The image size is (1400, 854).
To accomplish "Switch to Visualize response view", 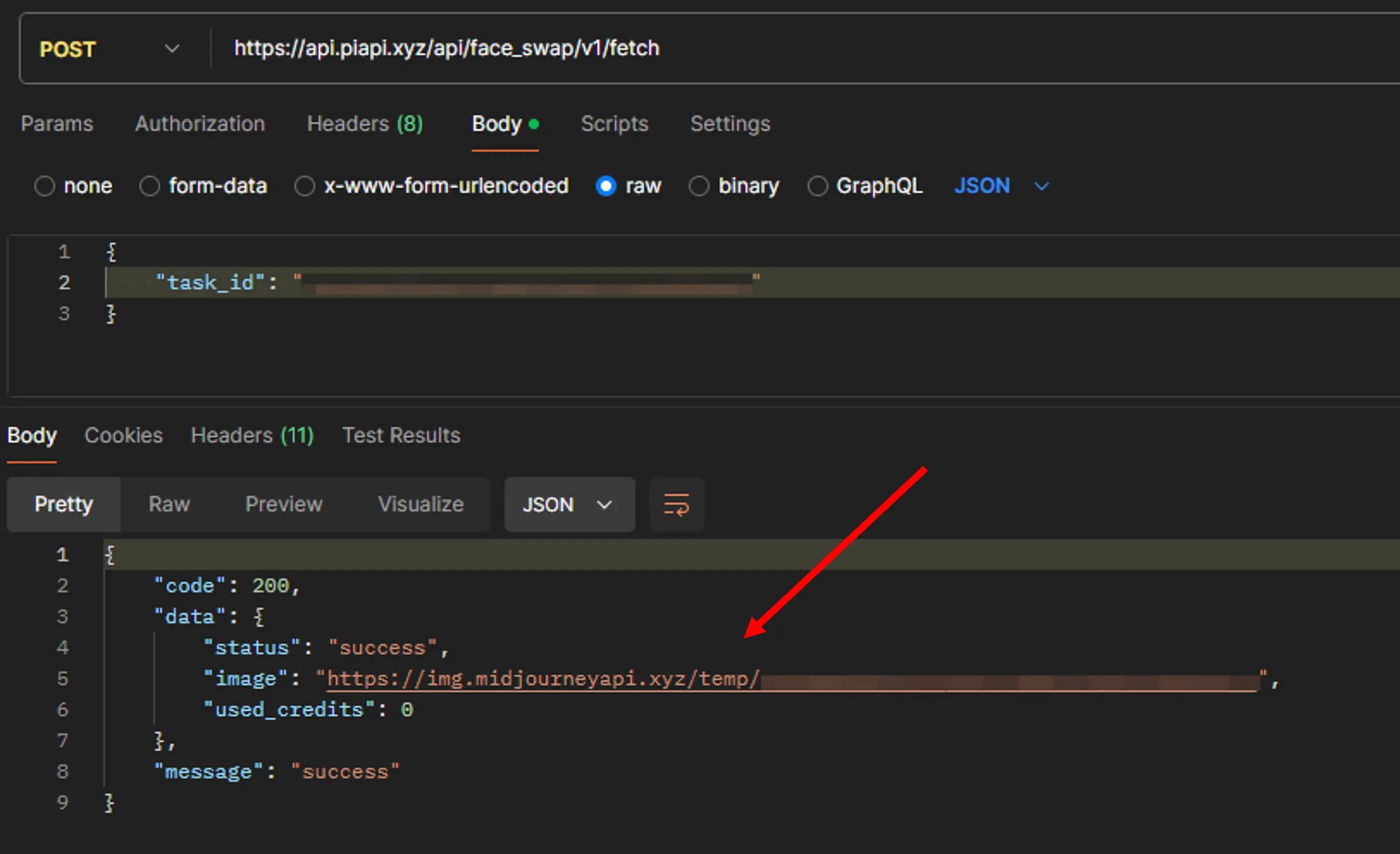I will pyautogui.click(x=420, y=504).
